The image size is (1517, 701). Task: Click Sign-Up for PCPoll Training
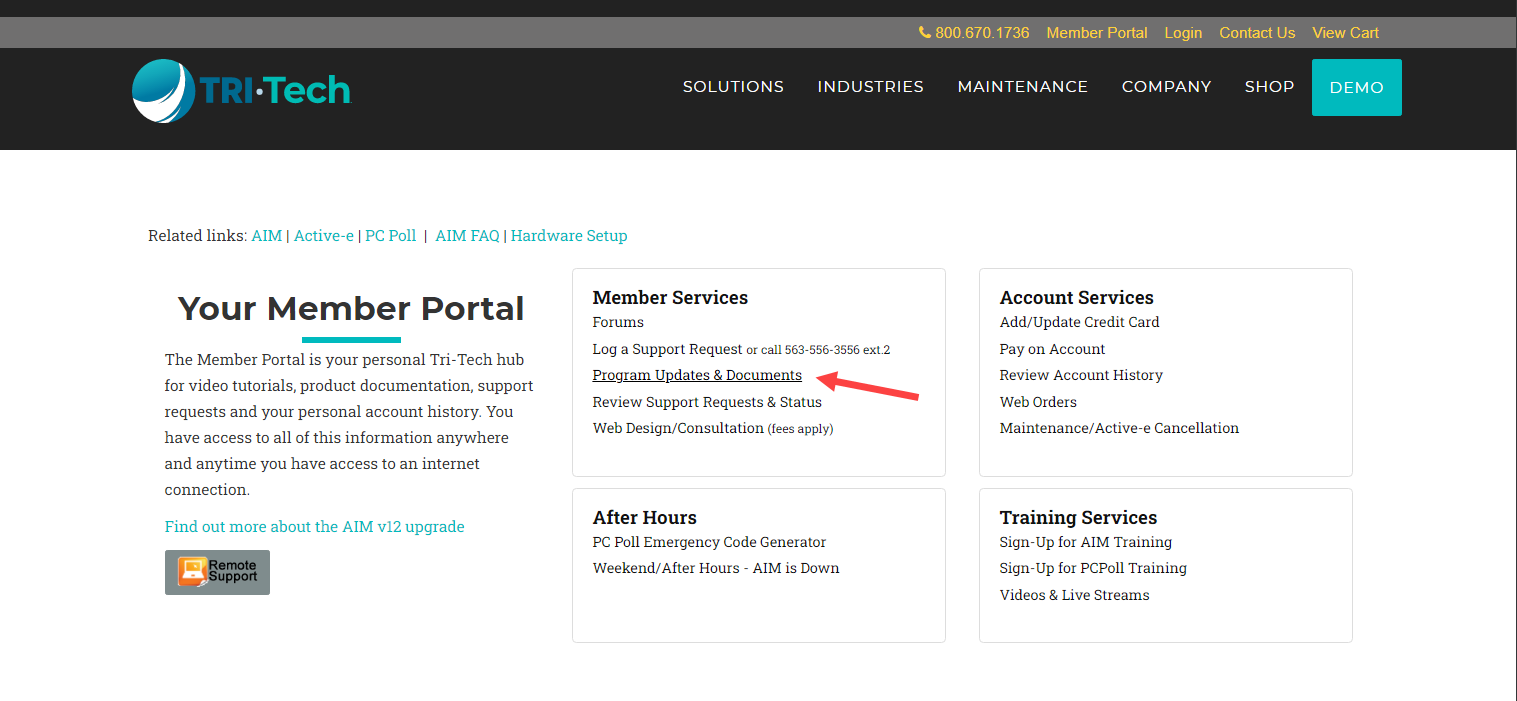(1093, 568)
